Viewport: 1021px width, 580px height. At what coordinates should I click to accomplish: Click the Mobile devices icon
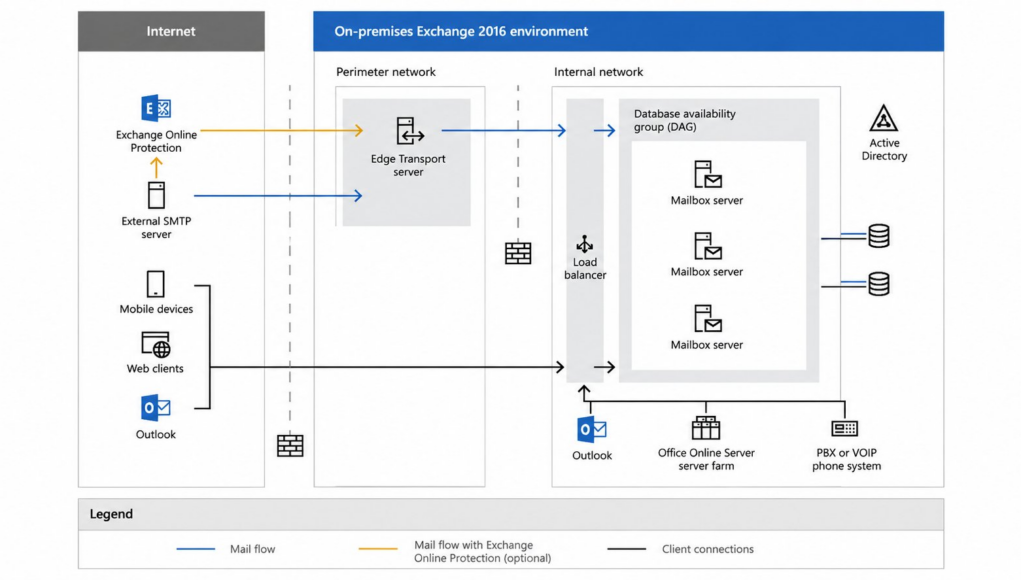156,284
